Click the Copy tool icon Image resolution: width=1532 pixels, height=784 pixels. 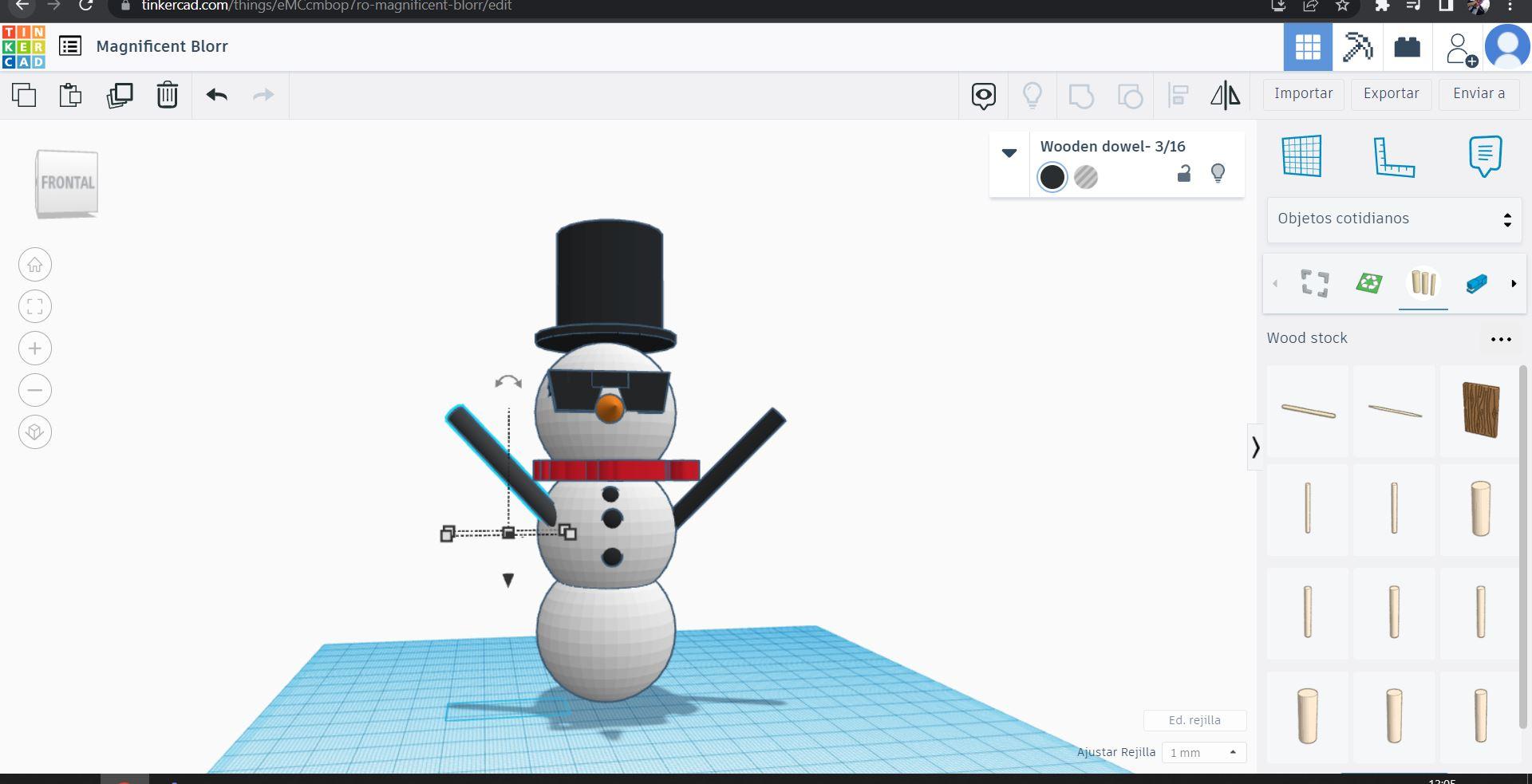tap(24, 95)
